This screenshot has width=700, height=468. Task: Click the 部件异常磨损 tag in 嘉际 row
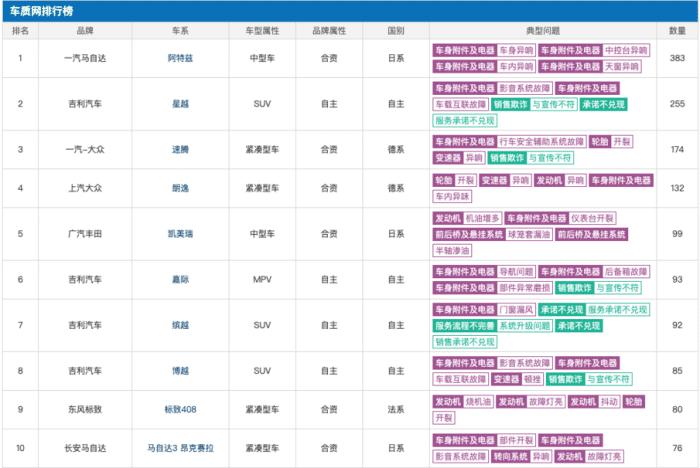(525, 288)
